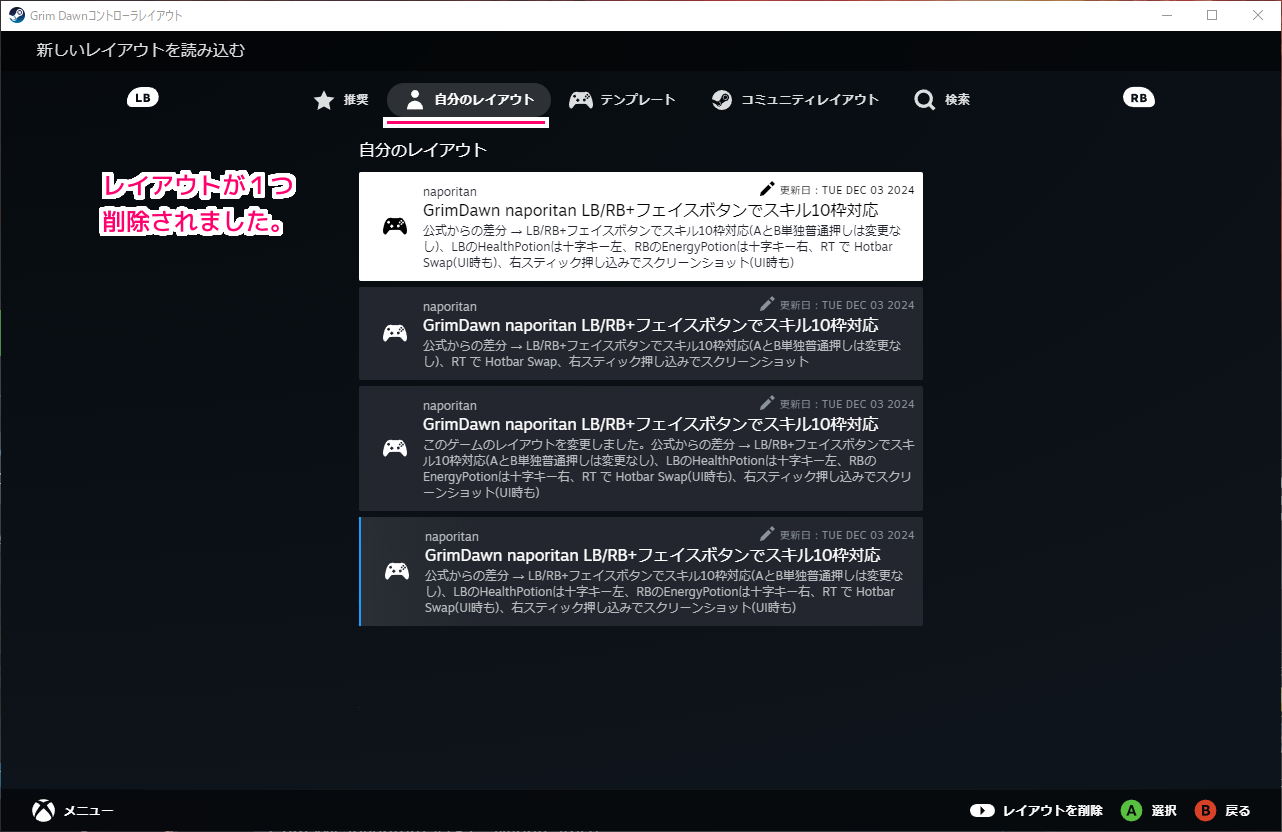Click the Steam logo beside コミュニティレイアウト
Screen dimensions: 1282x832
click(722, 100)
